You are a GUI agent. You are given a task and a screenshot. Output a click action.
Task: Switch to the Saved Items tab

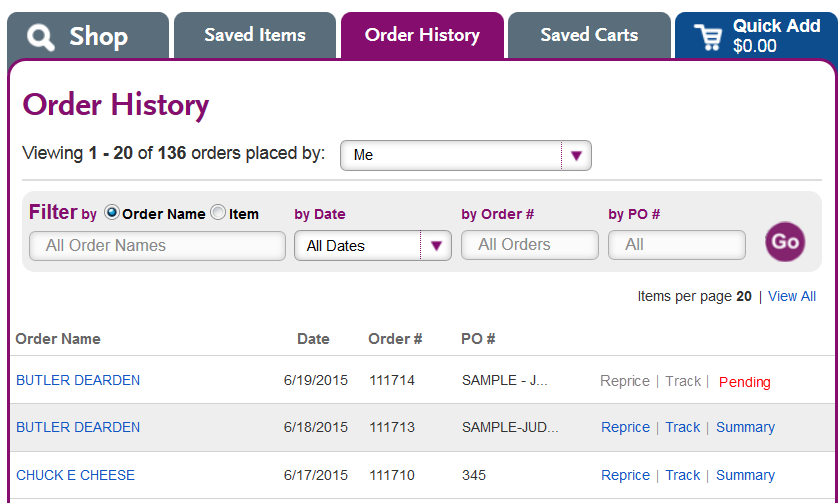click(x=255, y=35)
